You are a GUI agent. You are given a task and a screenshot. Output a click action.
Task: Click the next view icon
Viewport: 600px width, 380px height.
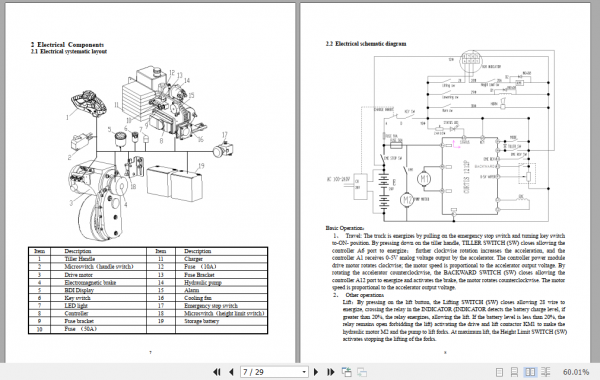pos(362,372)
